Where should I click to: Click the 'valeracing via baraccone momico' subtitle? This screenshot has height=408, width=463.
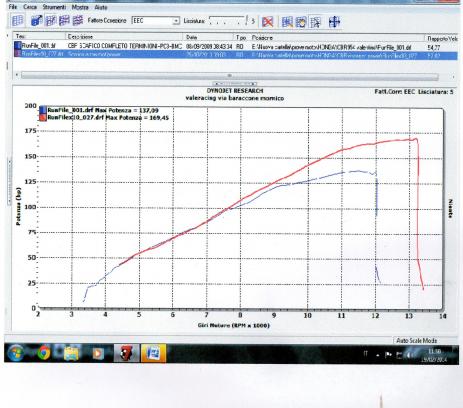point(235,98)
